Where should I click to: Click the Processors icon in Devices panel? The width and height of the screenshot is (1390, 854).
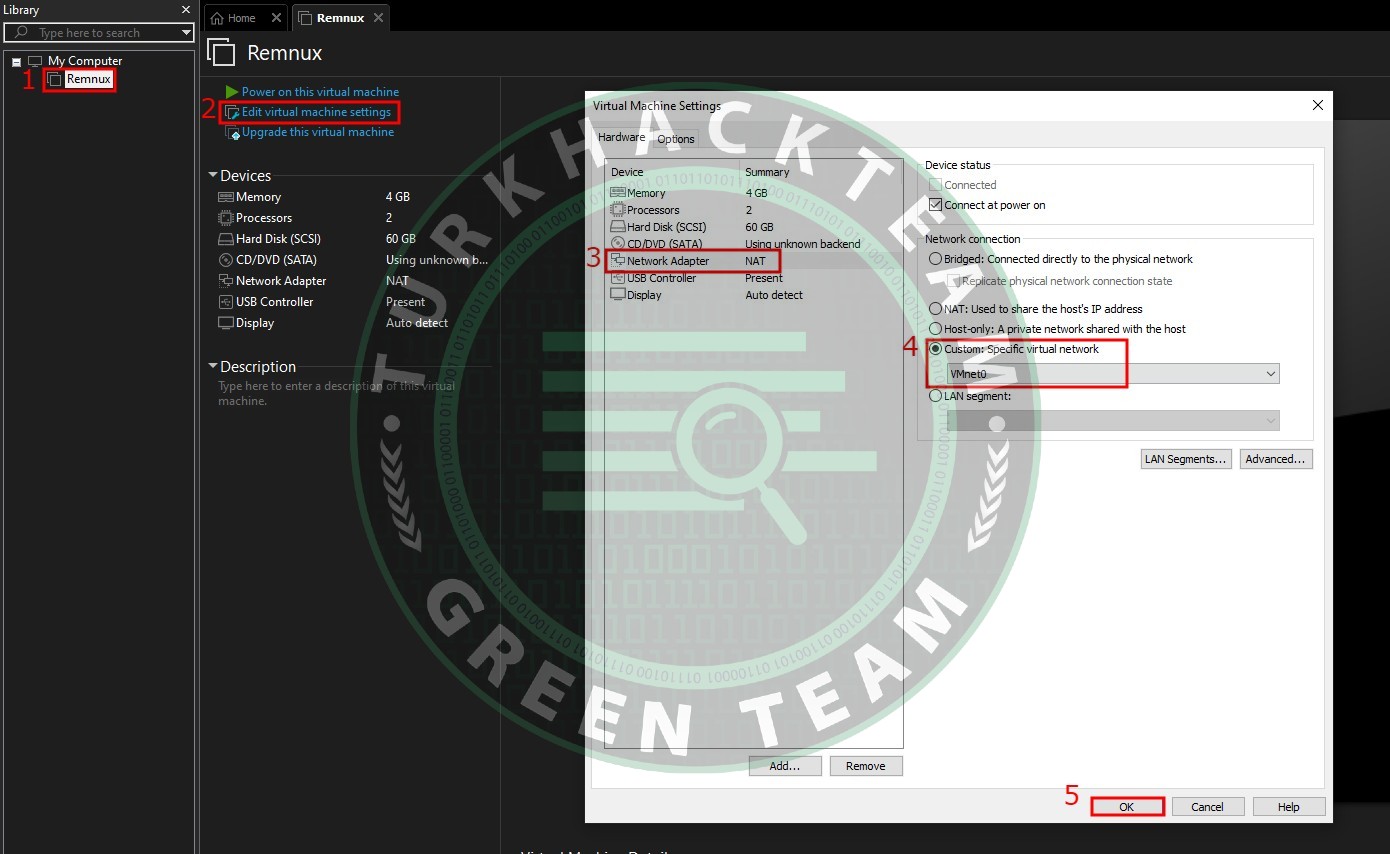tap(226, 218)
